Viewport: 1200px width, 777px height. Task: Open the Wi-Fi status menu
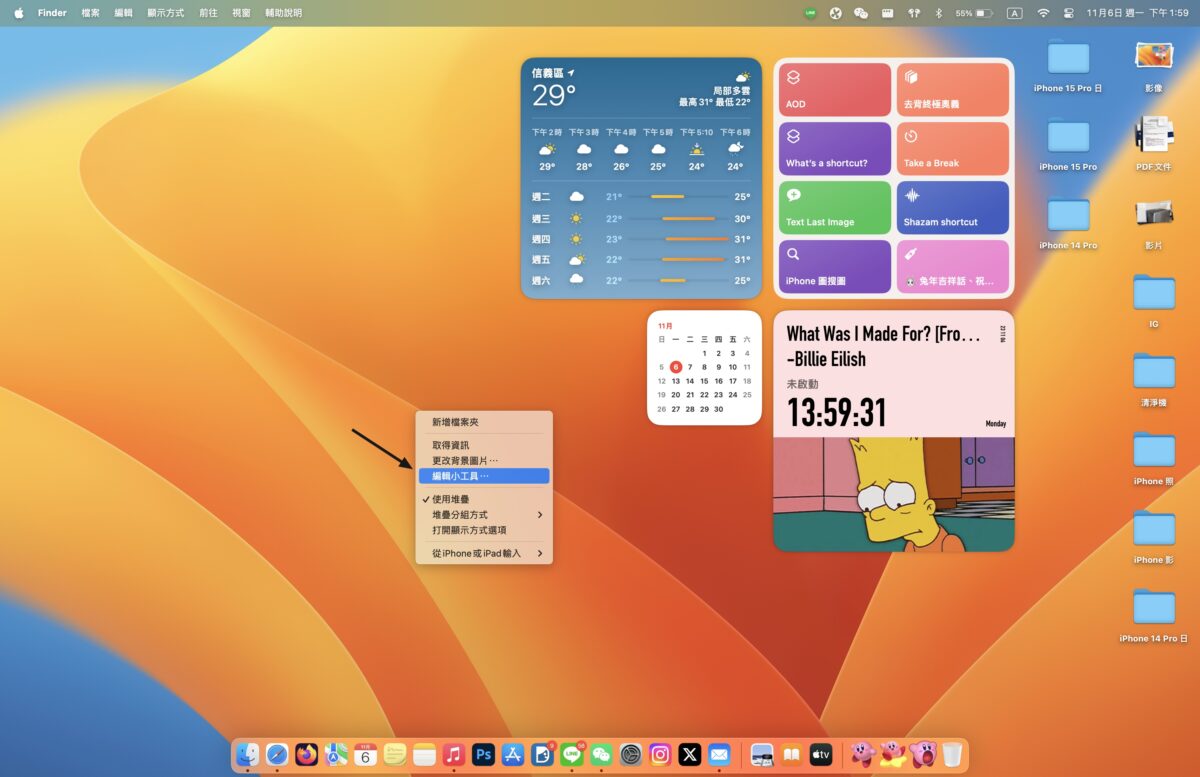[1043, 13]
